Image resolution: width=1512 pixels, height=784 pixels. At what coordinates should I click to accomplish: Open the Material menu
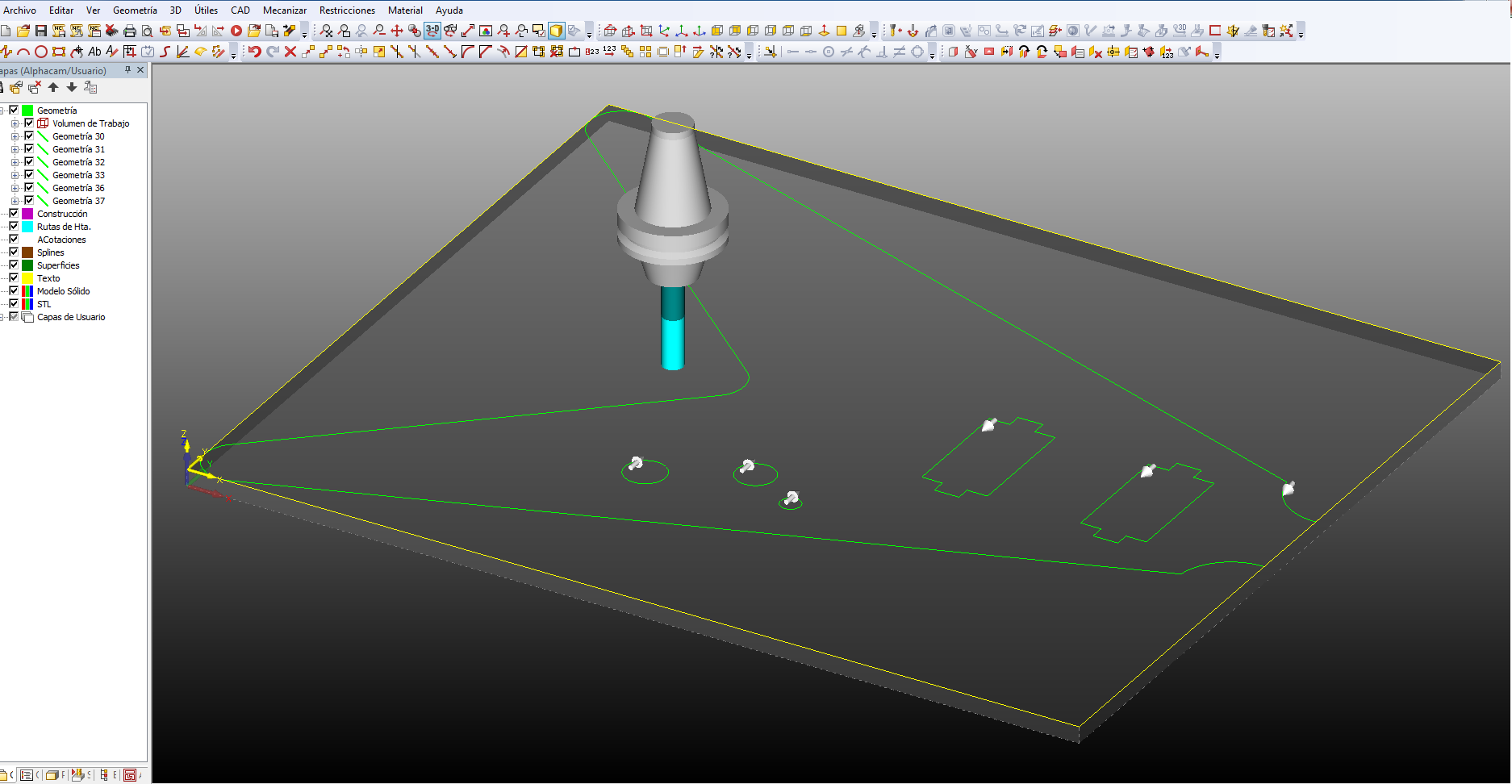(x=405, y=10)
